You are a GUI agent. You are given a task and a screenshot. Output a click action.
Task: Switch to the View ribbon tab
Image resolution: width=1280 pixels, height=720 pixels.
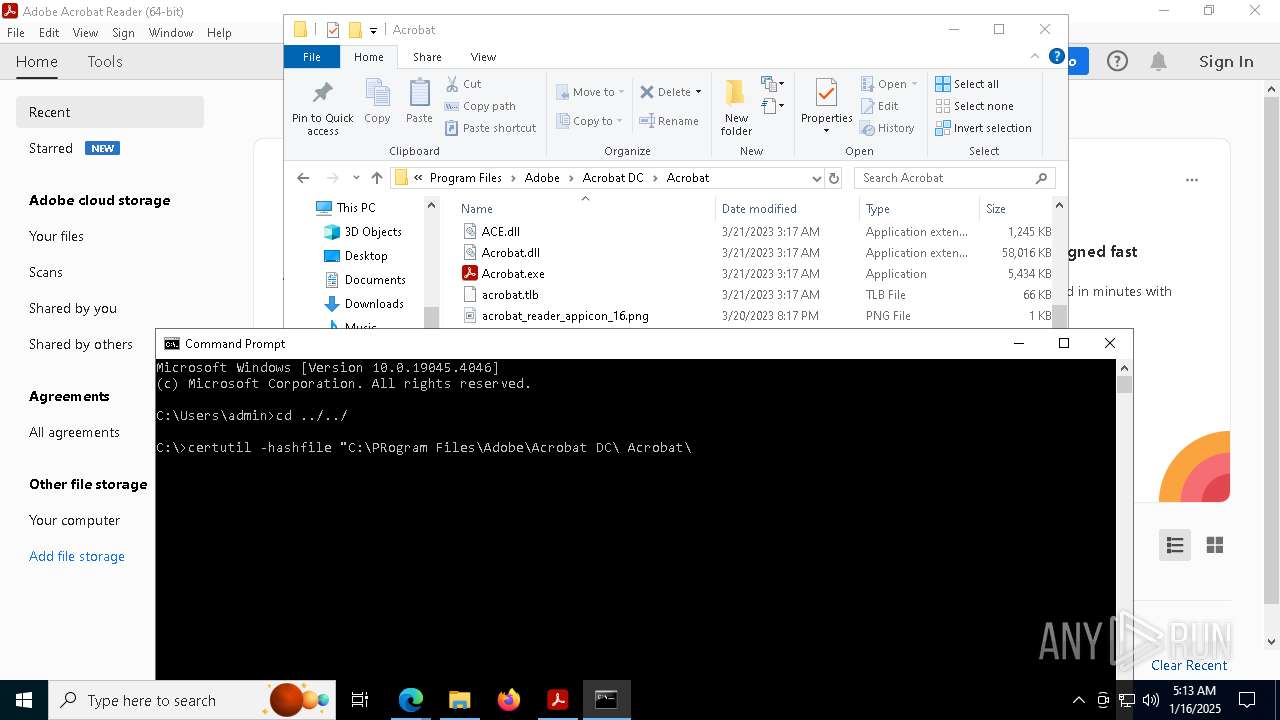coord(483,57)
